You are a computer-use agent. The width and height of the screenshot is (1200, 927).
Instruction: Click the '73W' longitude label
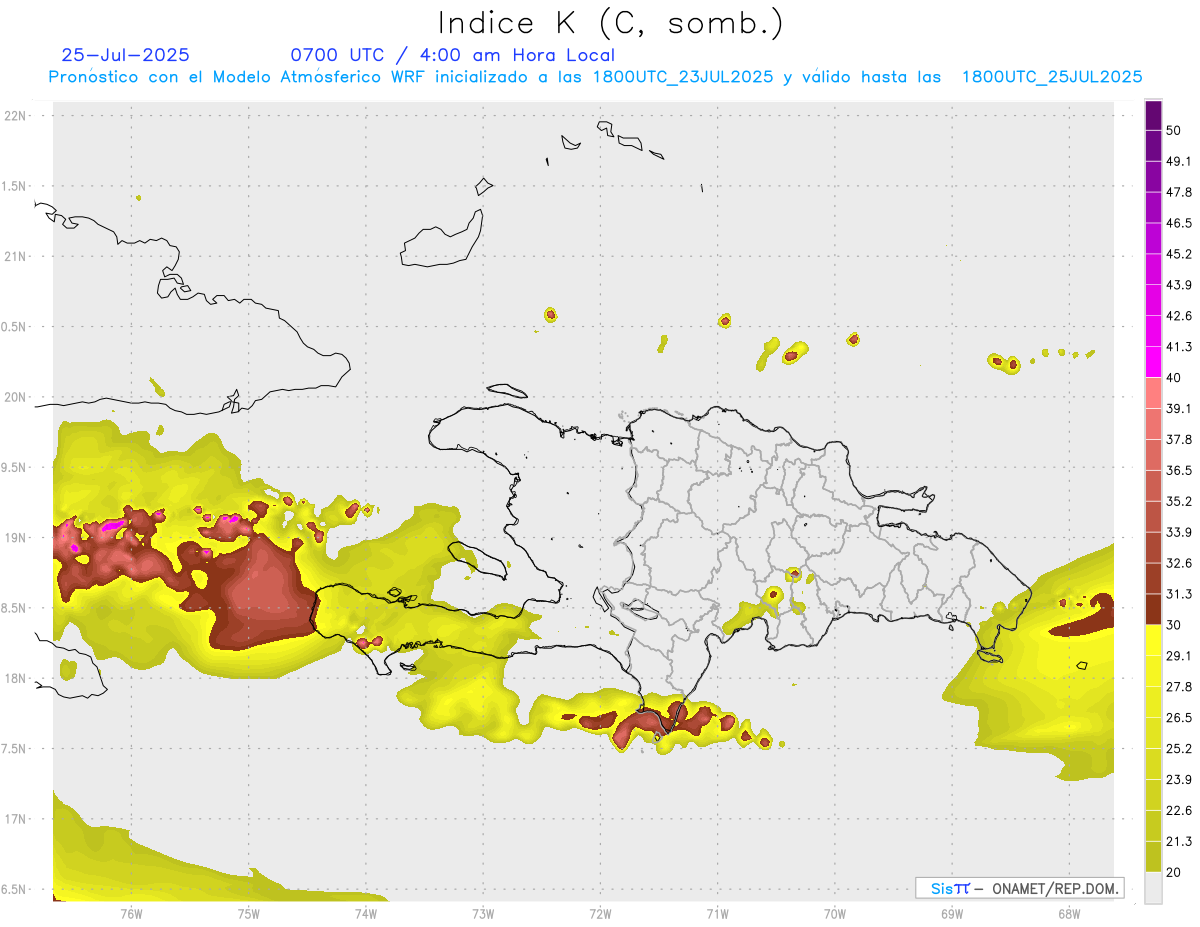coord(483,914)
